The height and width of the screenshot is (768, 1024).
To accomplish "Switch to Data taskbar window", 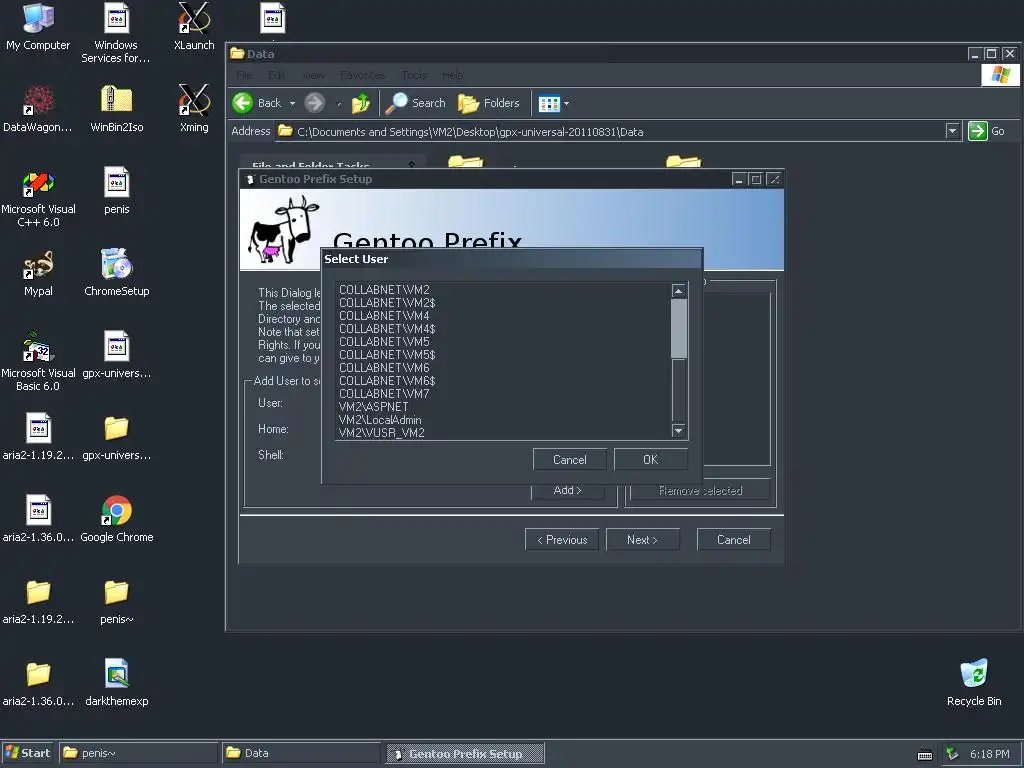I will coord(301,753).
